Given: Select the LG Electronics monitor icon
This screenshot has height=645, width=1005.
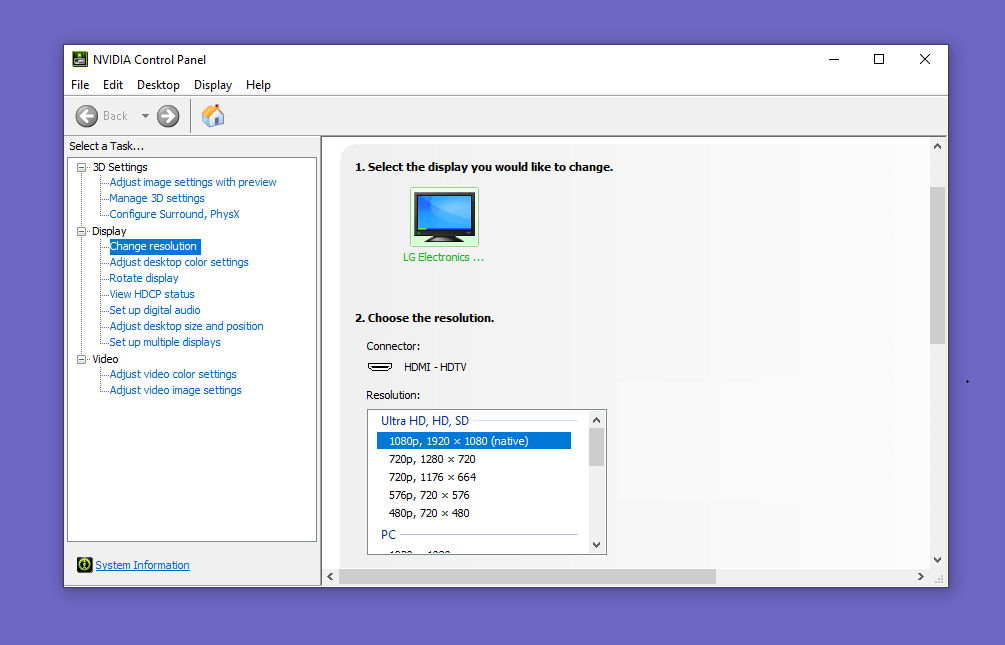Looking at the screenshot, I should [x=444, y=217].
